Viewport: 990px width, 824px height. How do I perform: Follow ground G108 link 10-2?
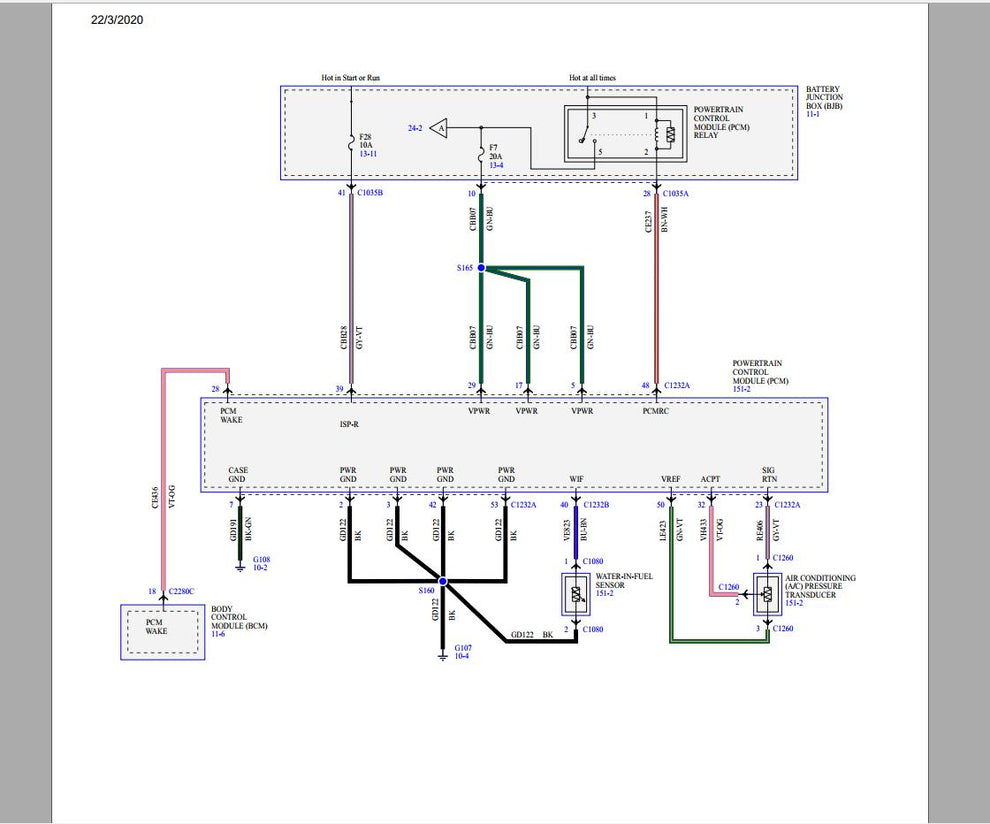click(x=260, y=567)
